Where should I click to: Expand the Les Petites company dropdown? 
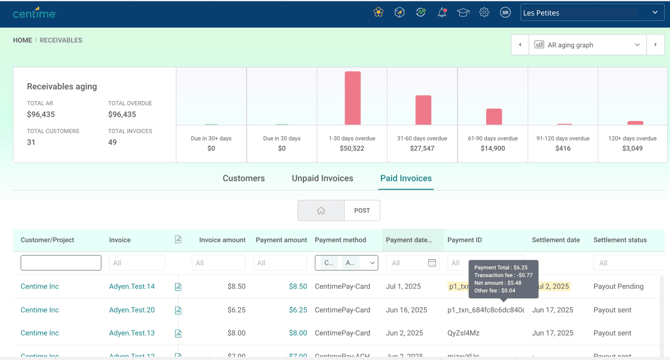coord(592,13)
